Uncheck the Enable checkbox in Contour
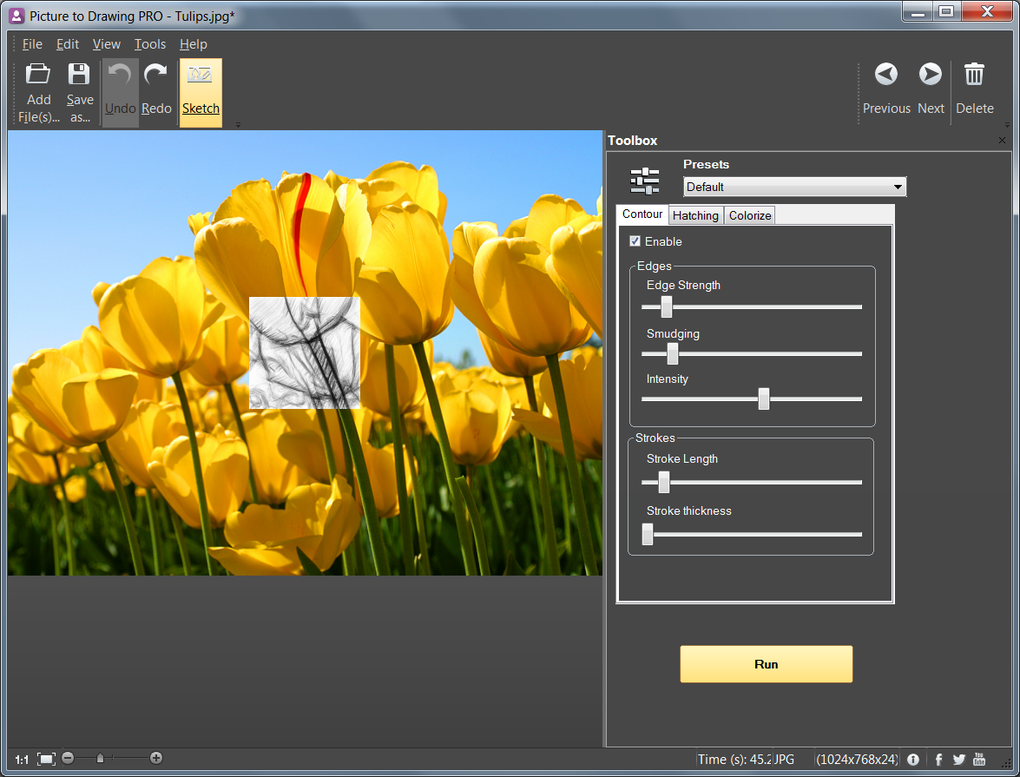 tap(635, 241)
